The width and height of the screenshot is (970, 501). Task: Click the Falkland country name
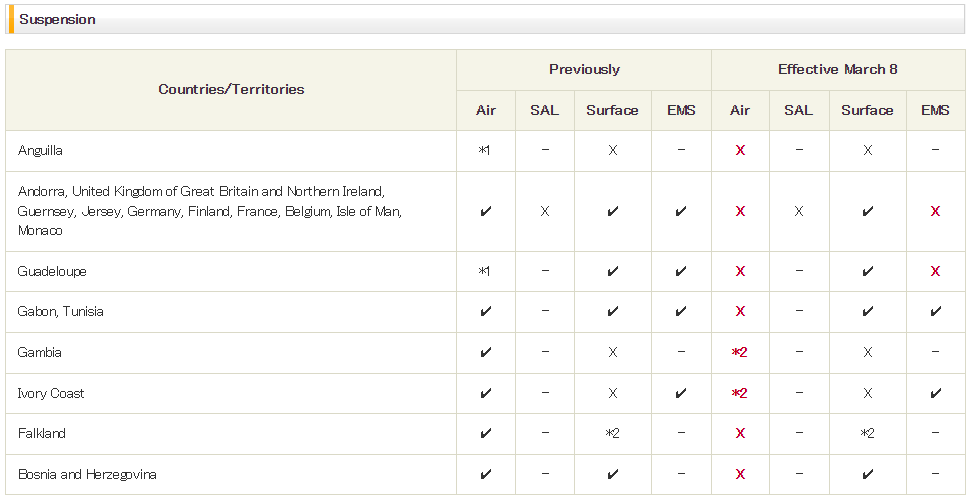point(42,434)
